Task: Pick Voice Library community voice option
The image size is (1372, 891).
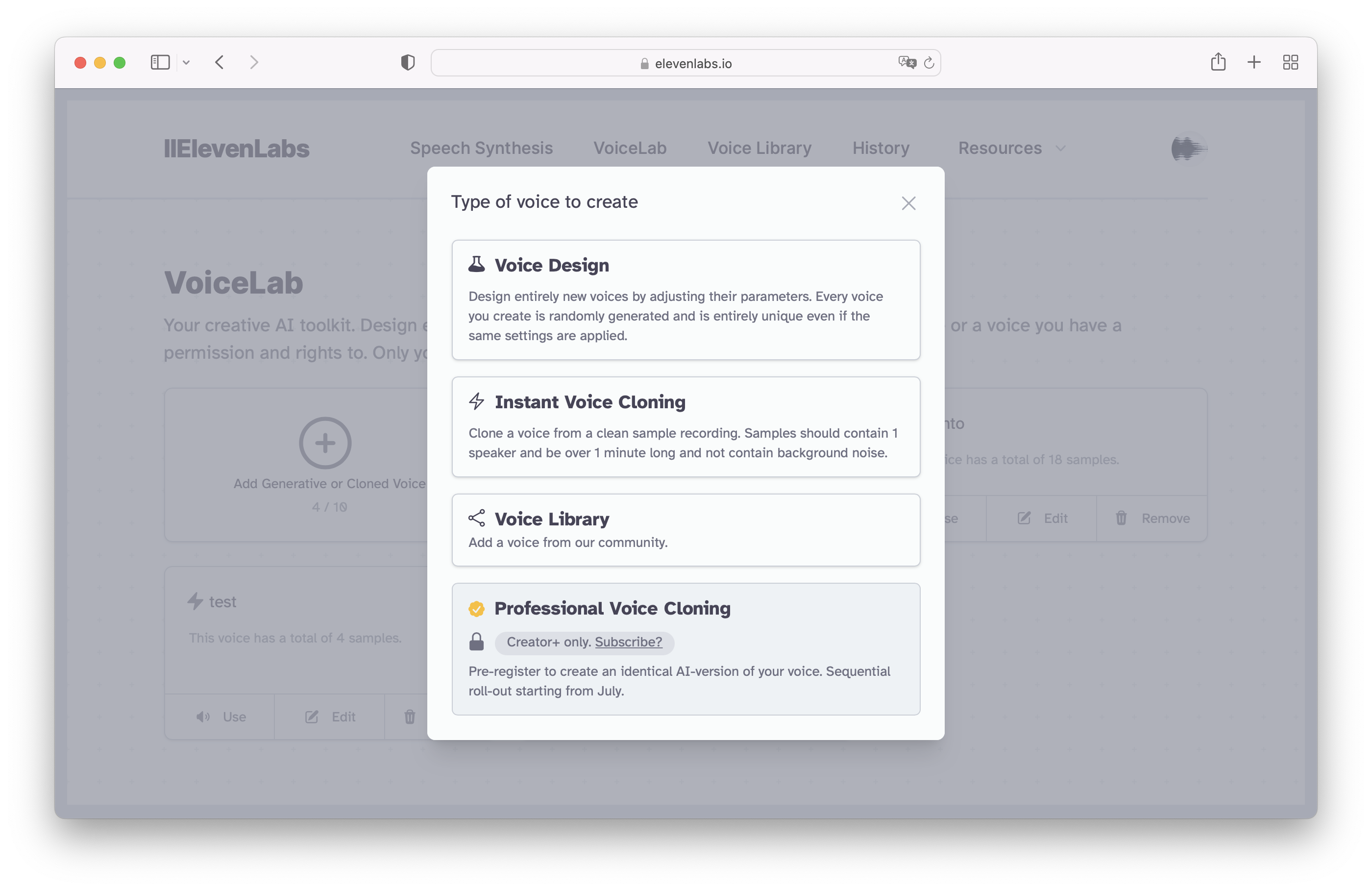Action: click(x=686, y=530)
